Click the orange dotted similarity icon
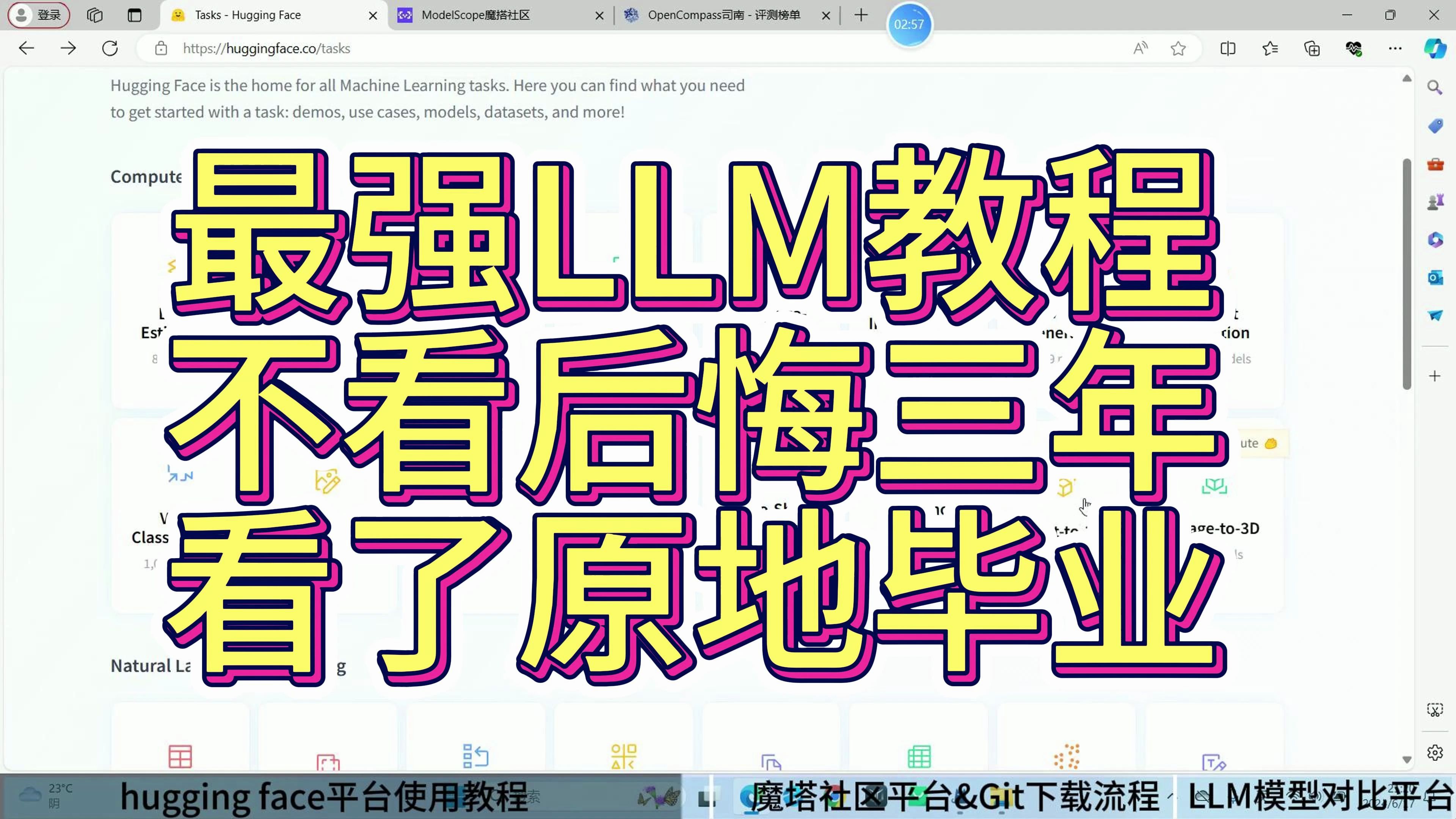 pyautogui.click(x=1067, y=756)
